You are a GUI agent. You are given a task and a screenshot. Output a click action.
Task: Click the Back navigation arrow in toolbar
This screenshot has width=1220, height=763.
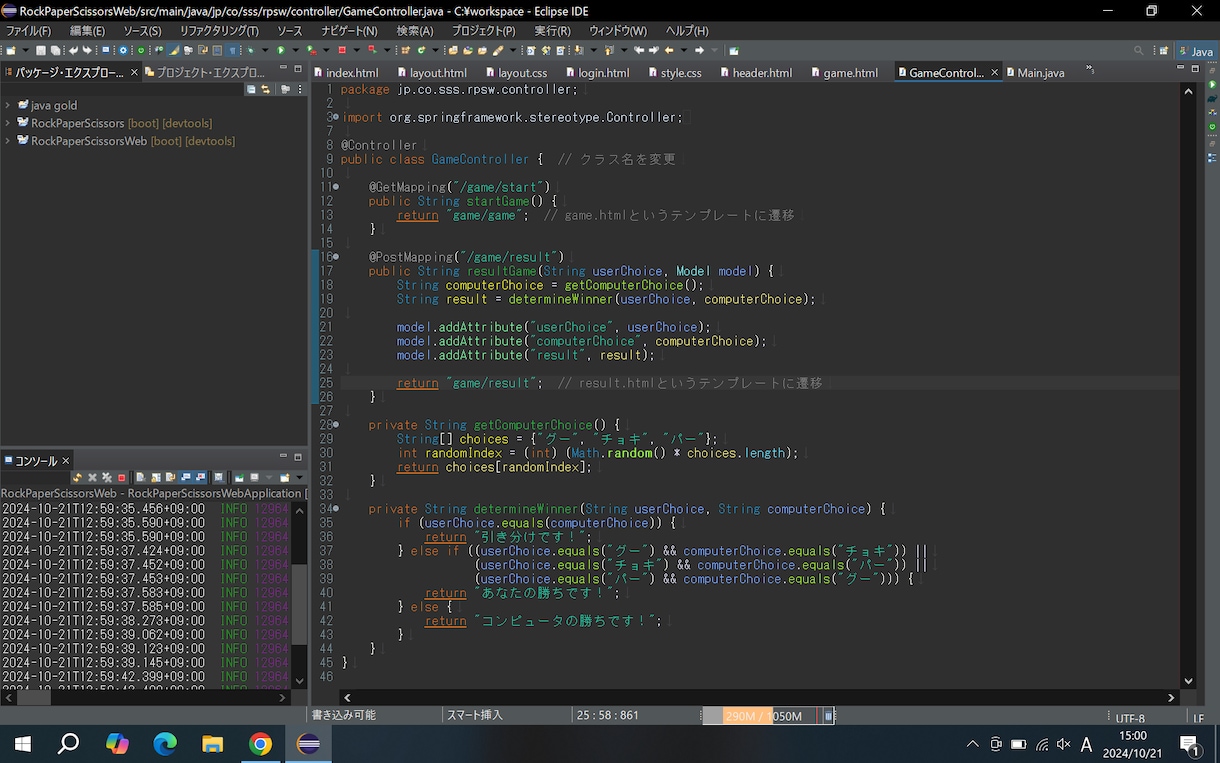(670, 50)
